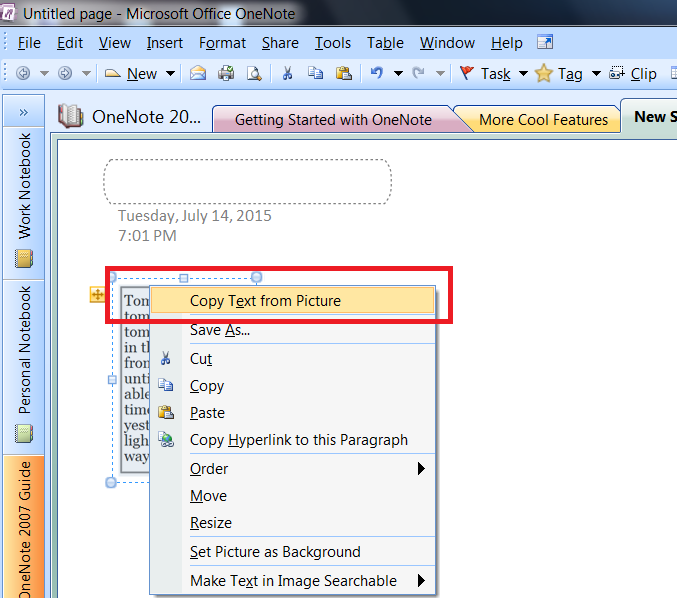
Task: Choose Copy in context menu
Action: click(x=292, y=386)
